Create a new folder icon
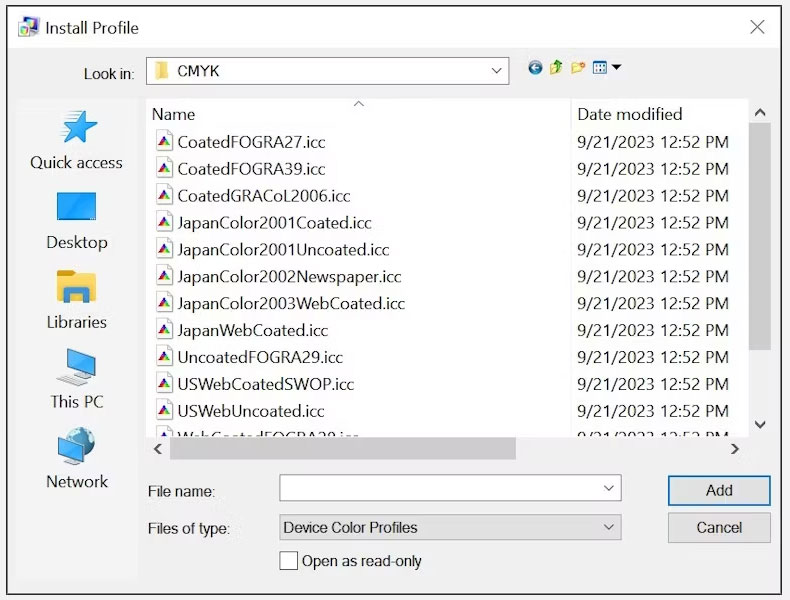The image size is (790, 600). click(578, 68)
